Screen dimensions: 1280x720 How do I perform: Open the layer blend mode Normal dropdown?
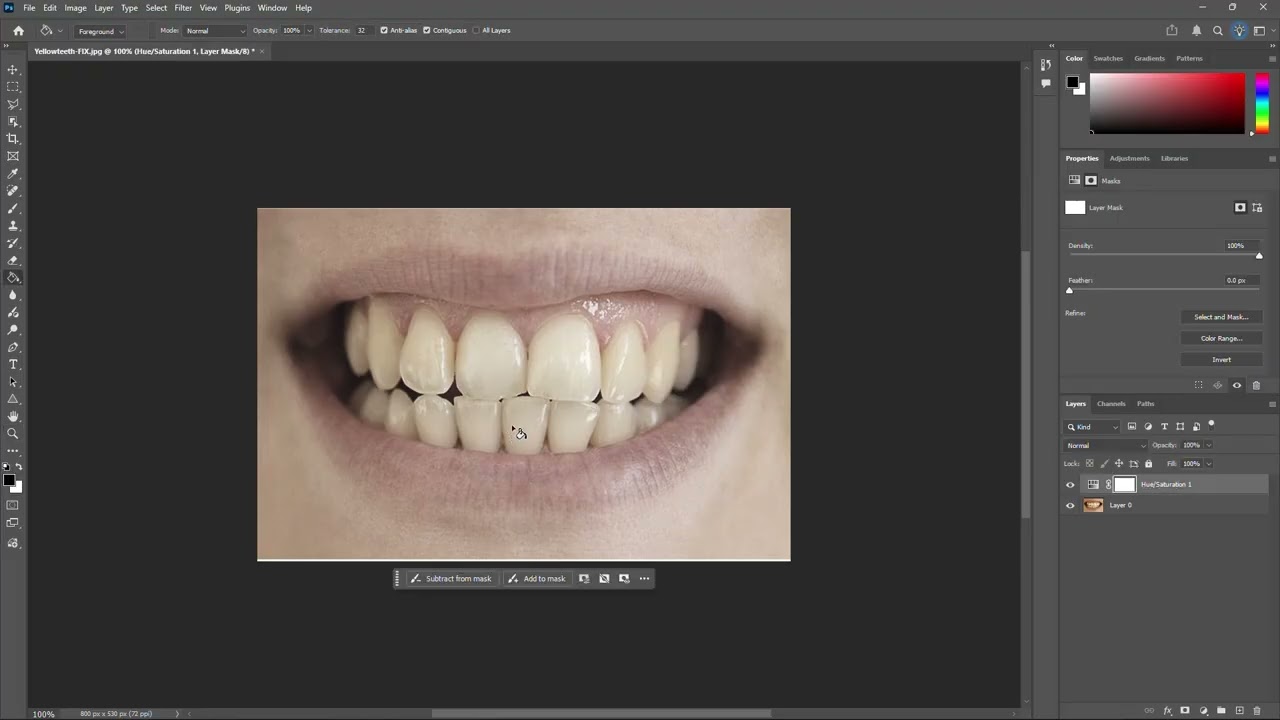click(x=1107, y=445)
